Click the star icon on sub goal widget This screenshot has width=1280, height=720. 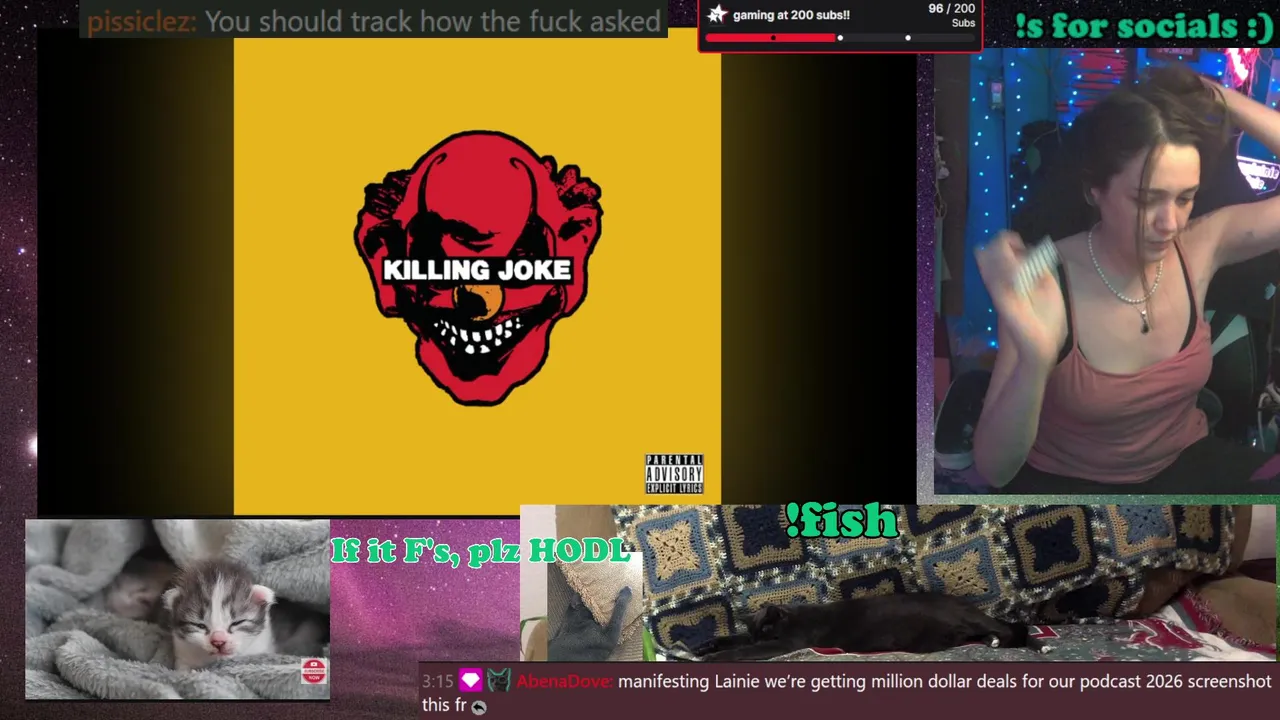[716, 14]
